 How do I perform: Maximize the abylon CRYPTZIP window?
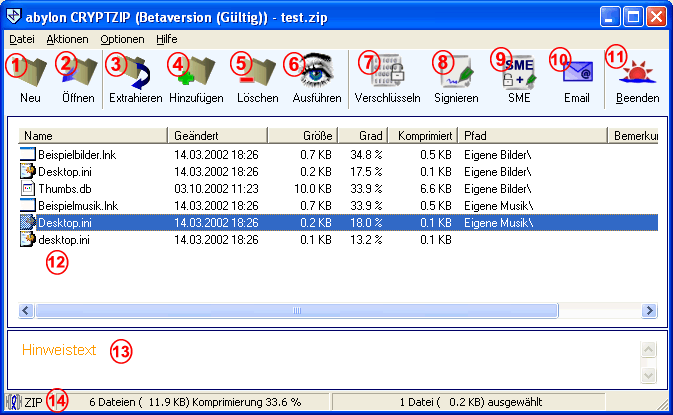tap(634, 17)
